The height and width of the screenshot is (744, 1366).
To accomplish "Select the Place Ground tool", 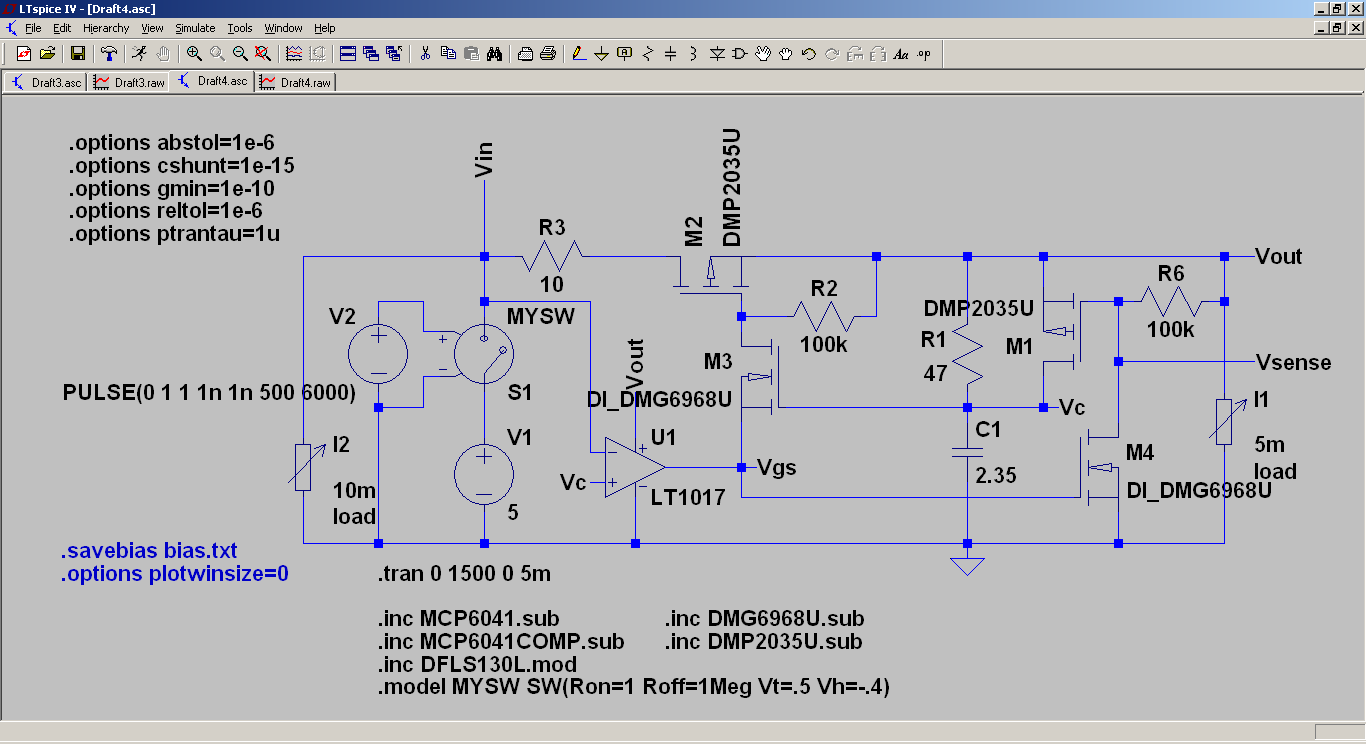I will click(602, 53).
